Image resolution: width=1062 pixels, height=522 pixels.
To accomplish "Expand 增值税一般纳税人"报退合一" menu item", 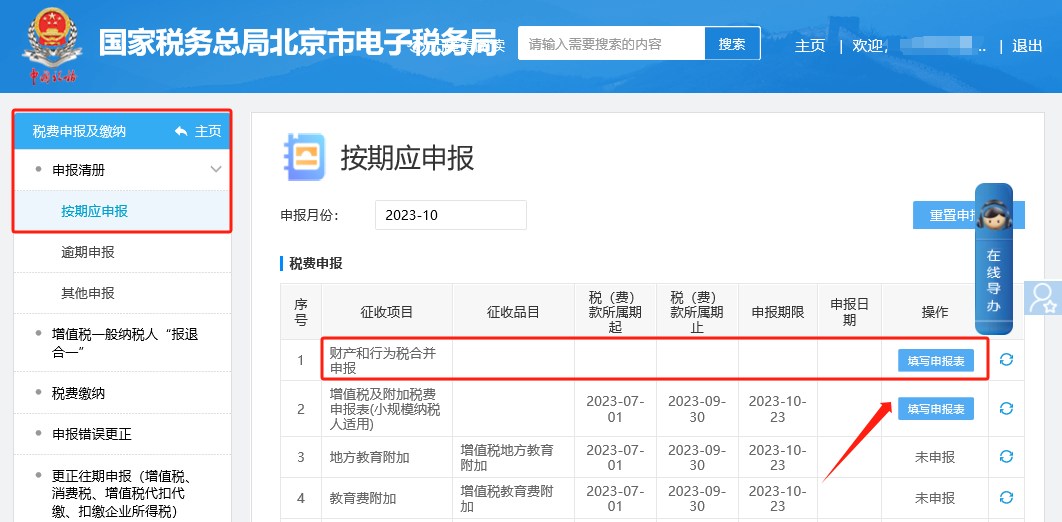I will click(x=124, y=342).
